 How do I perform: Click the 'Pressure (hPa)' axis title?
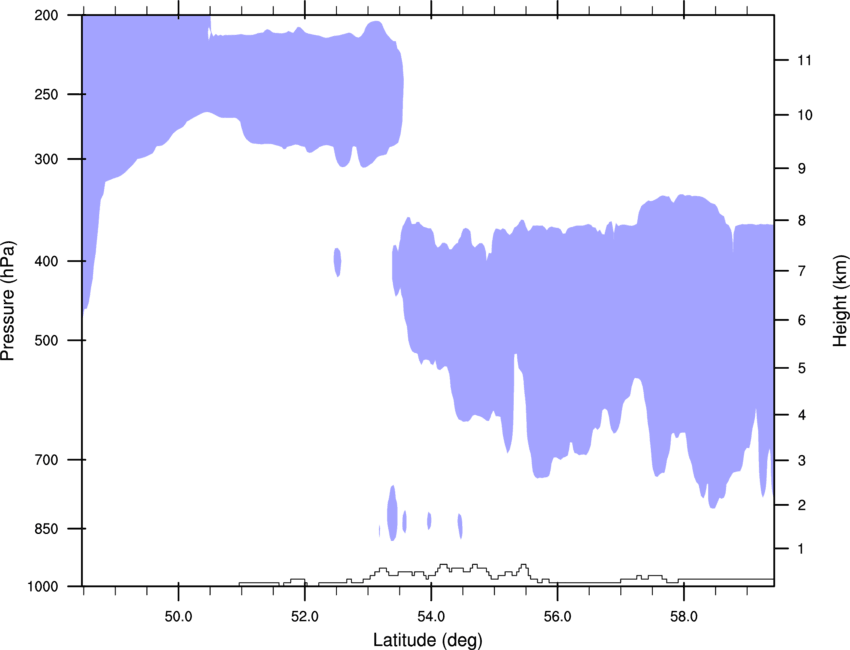click(x=8, y=301)
